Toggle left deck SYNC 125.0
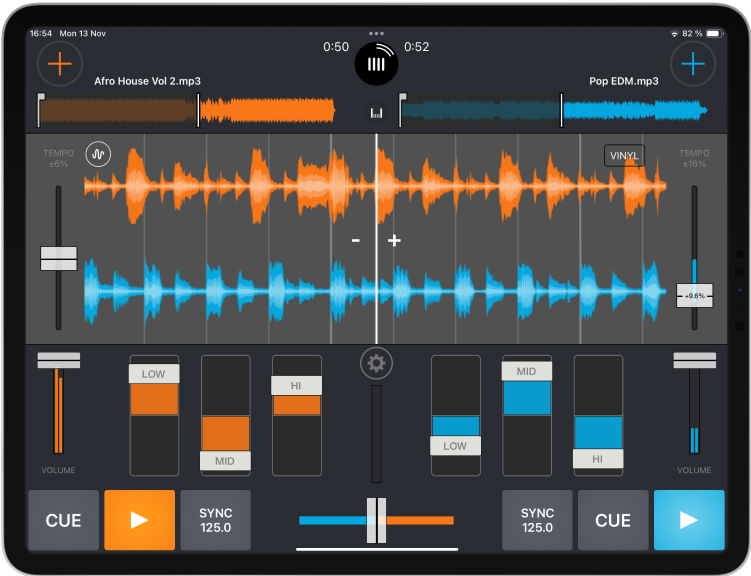Screen dimensions: 751x576 [215, 520]
